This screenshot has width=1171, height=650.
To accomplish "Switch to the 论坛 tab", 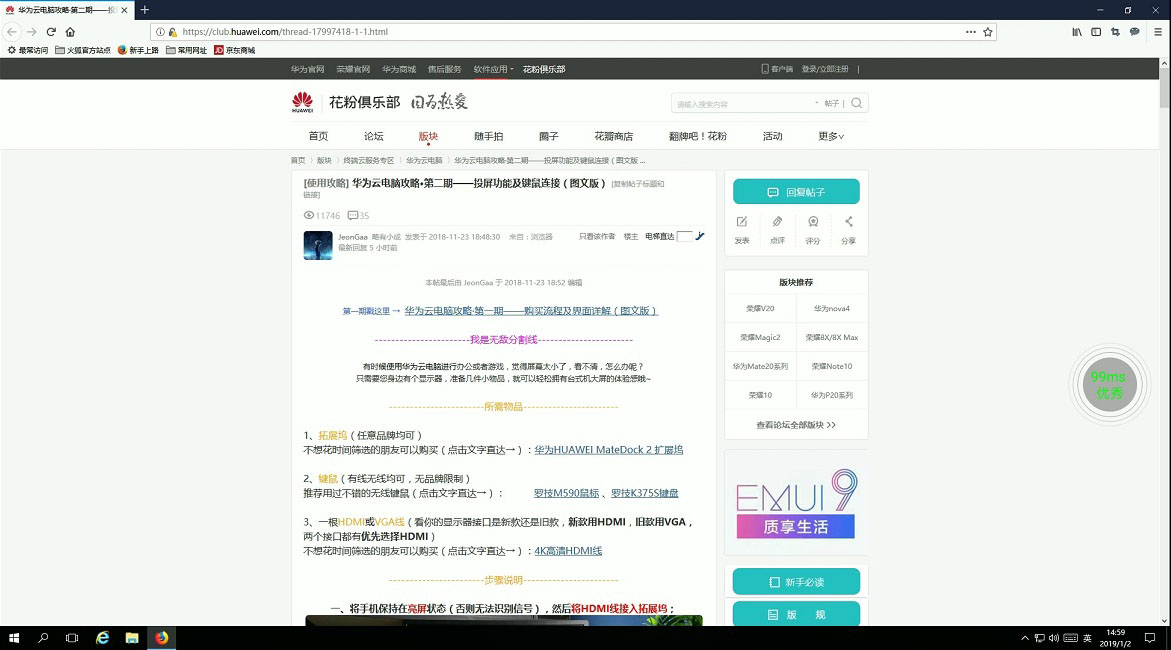I will click(372, 136).
